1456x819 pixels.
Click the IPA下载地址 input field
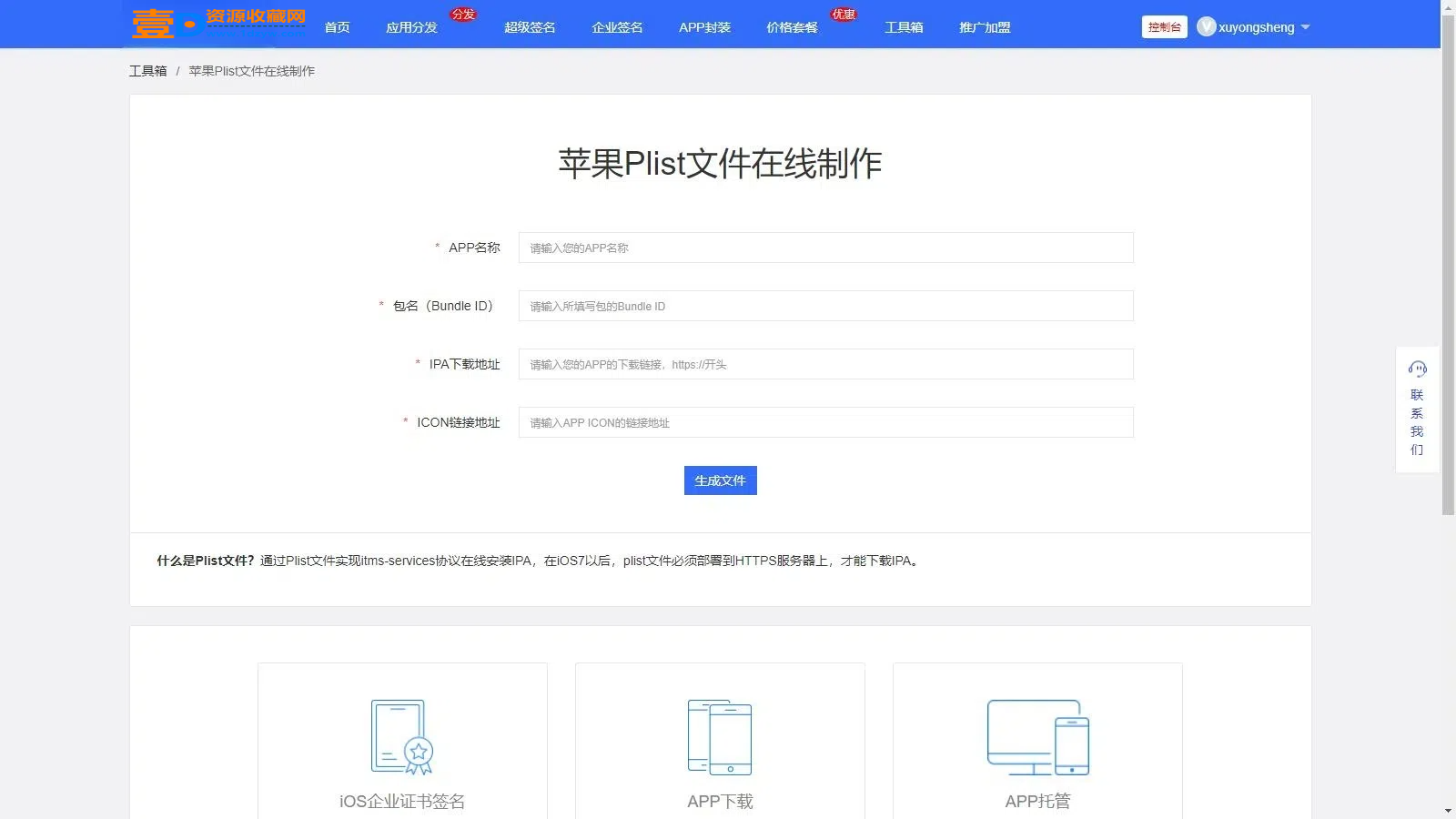[x=824, y=364]
